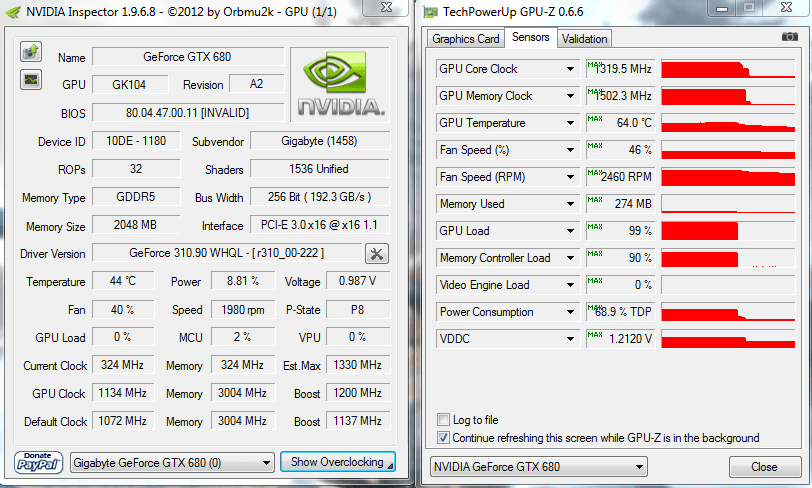The width and height of the screenshot is (812, 488).
Task: Click the 1980 rpm Speed value
Action: [x=243, y=310]
